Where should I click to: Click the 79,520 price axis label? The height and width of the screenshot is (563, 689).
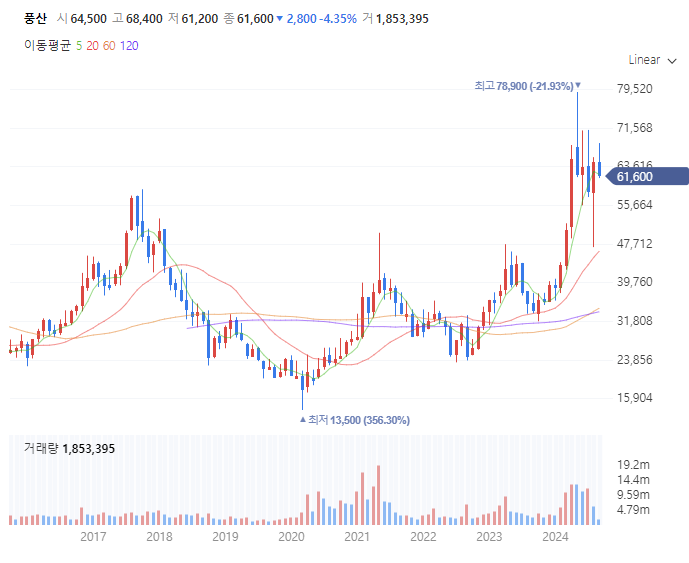click(x=635, y=89)
